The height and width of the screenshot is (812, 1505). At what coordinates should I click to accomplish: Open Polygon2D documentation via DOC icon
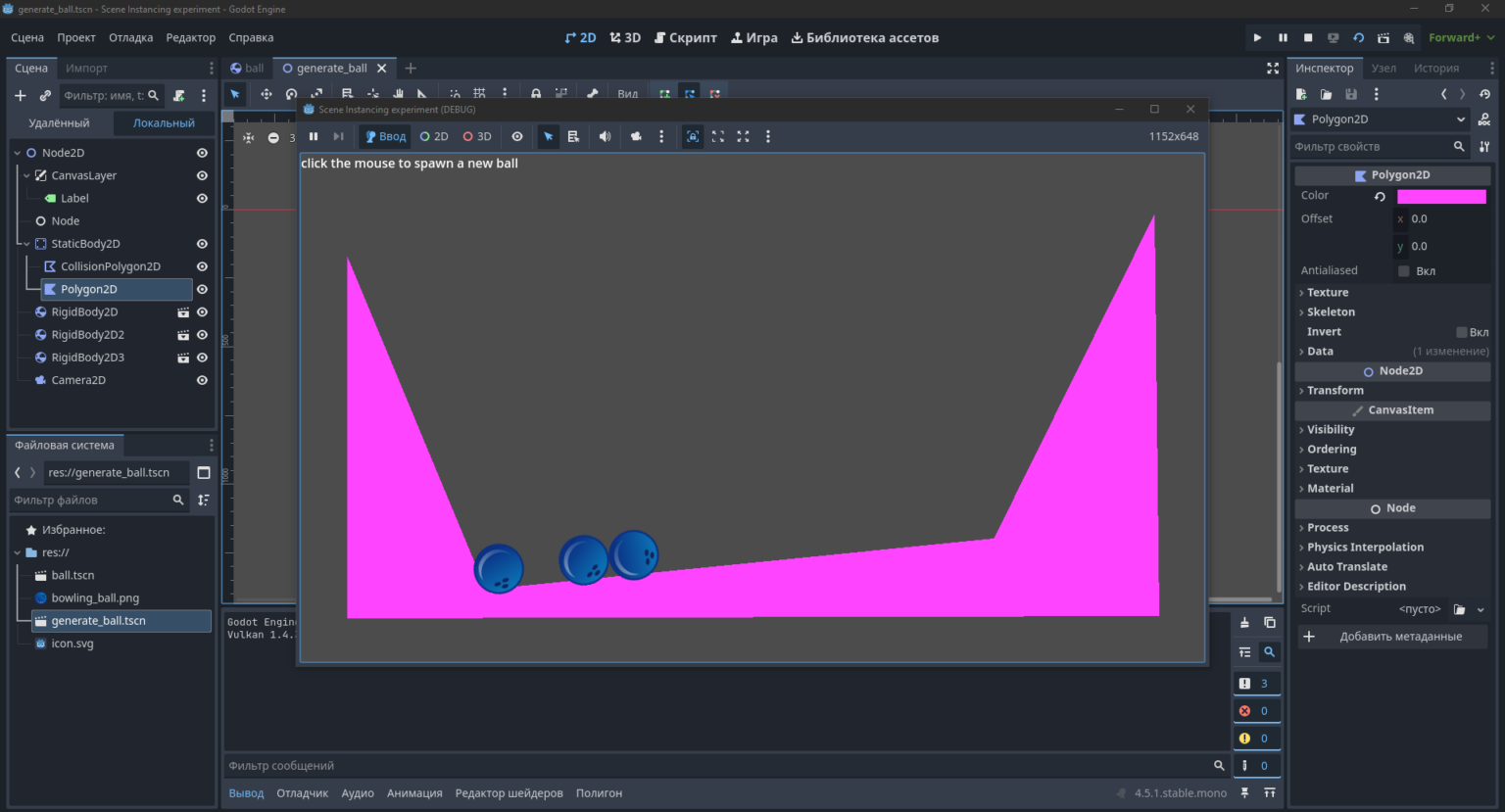pyautogui.click(x=1484, y=119)
